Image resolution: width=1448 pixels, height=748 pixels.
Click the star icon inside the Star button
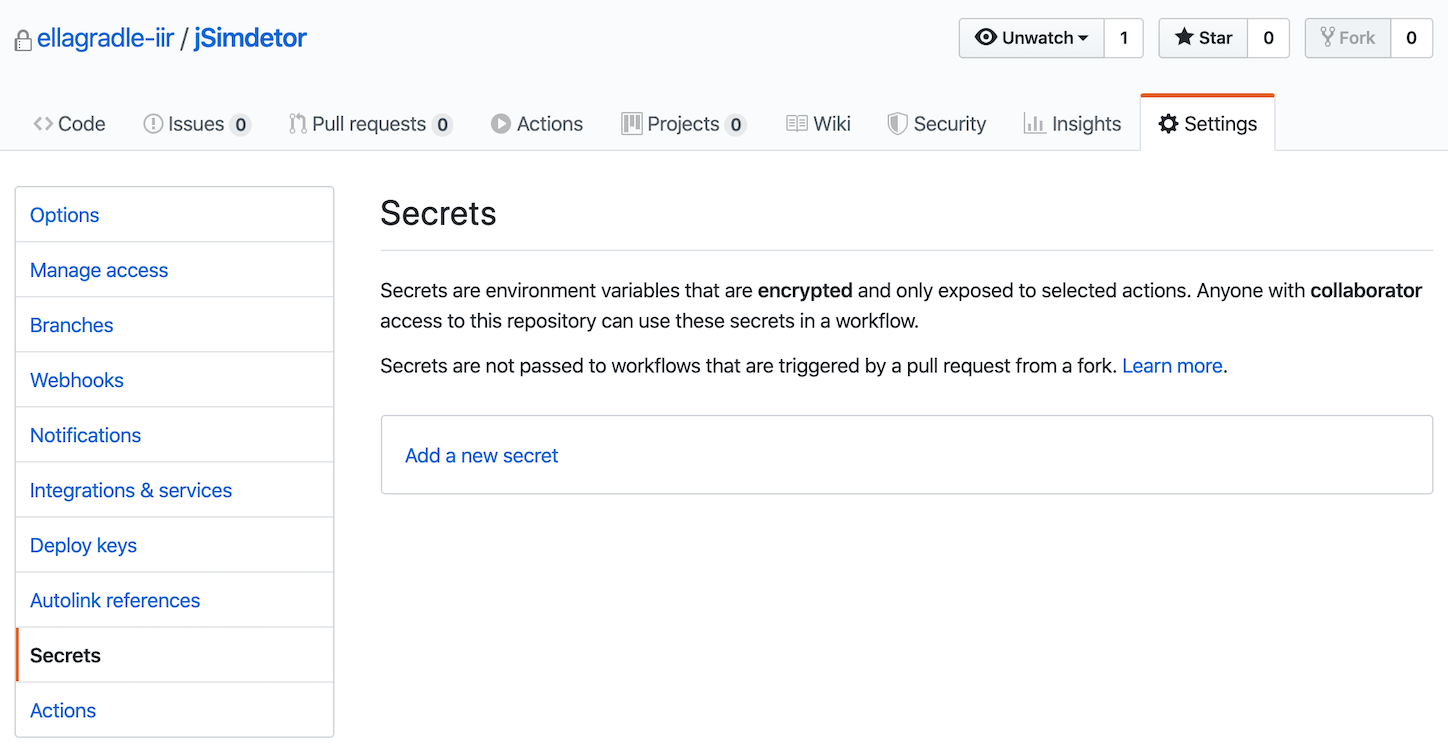coord(1184,38)
